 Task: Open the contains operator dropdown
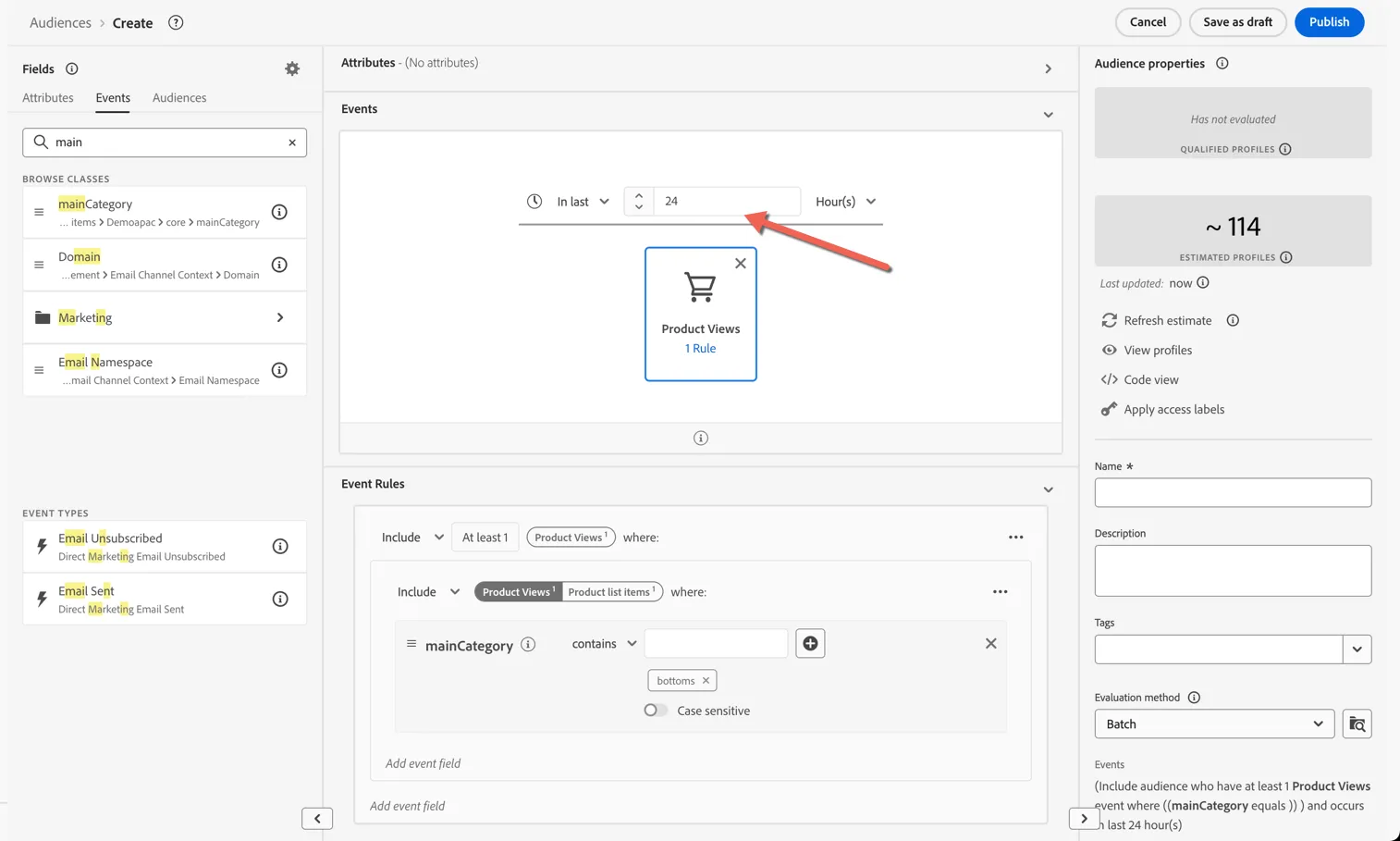[604, 644]
